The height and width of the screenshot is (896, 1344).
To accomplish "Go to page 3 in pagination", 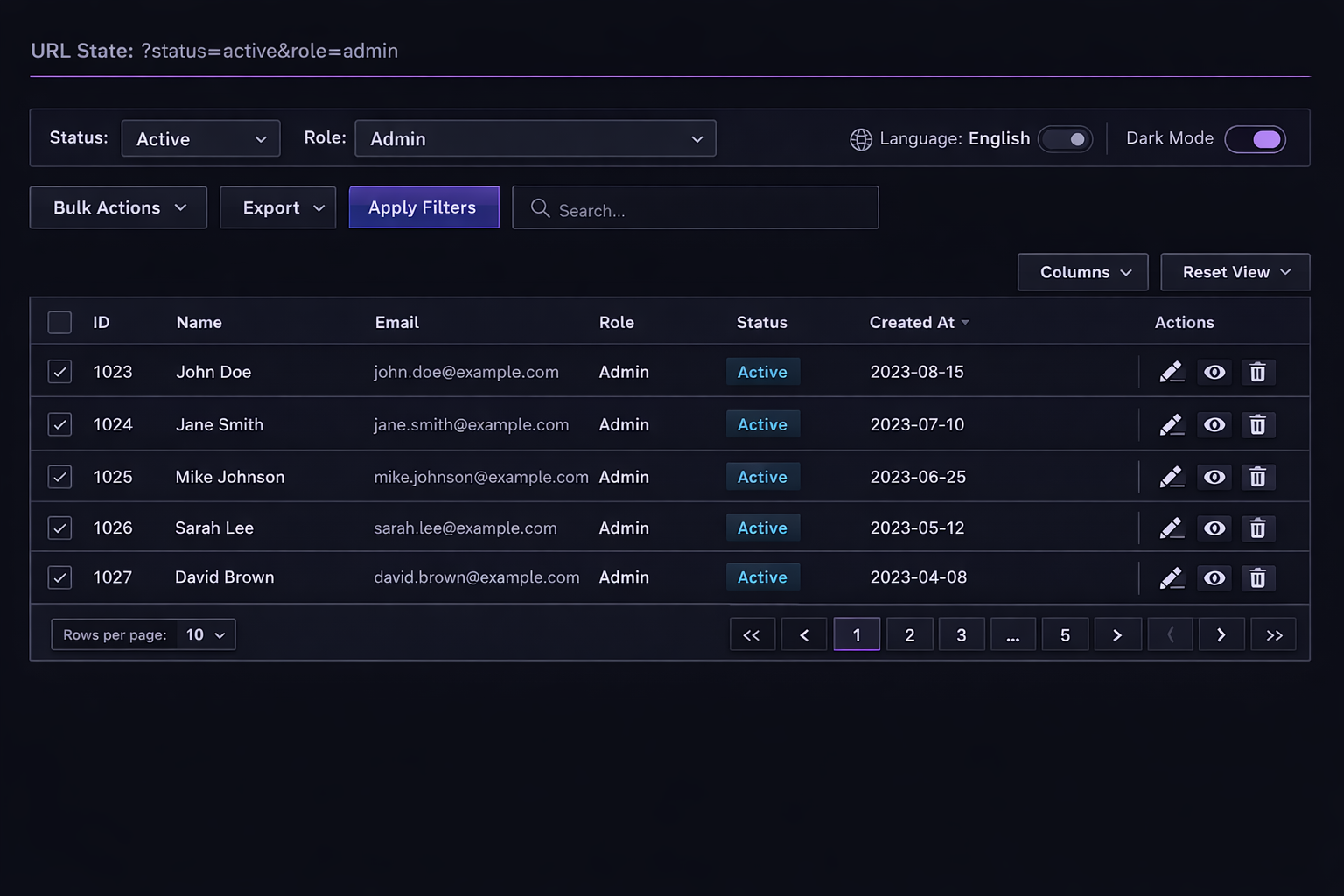I will coord(962,635).
